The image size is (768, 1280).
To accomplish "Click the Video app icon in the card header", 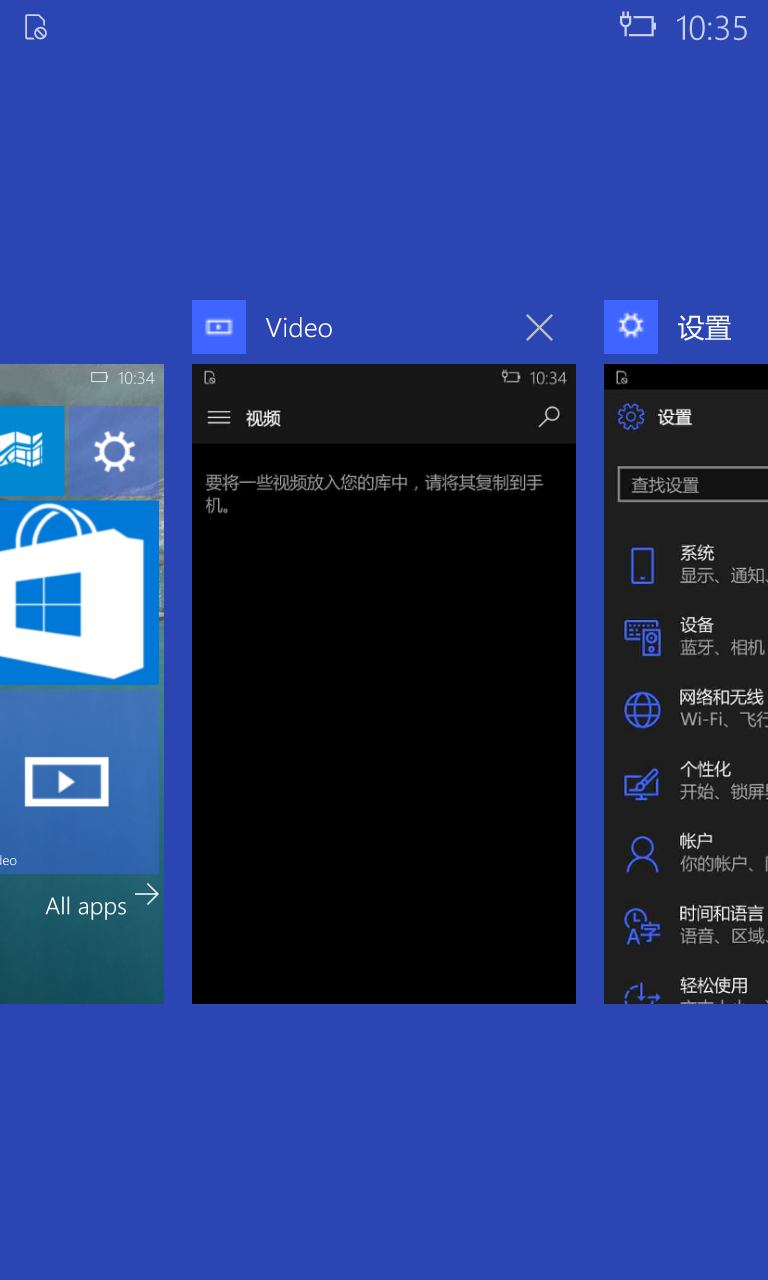I will tap(218, 327).
